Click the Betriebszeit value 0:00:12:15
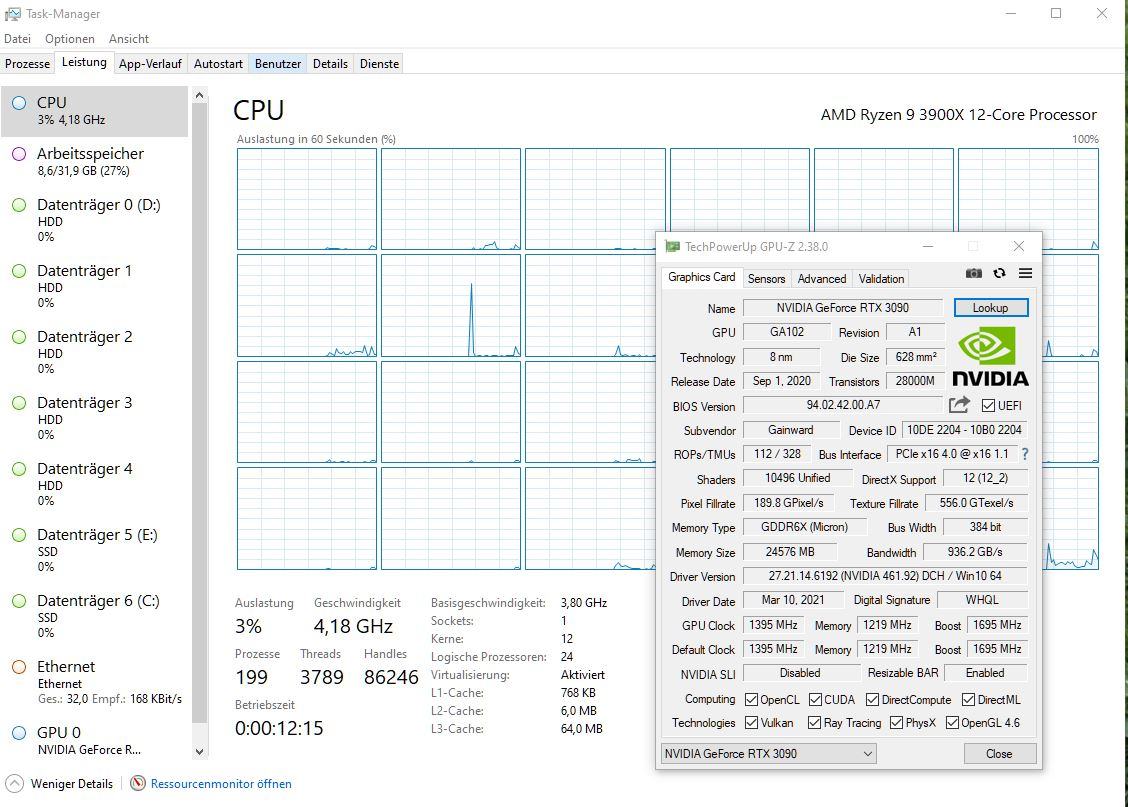The width and height of the screenshot is (1128, 807). pos(279,728)
